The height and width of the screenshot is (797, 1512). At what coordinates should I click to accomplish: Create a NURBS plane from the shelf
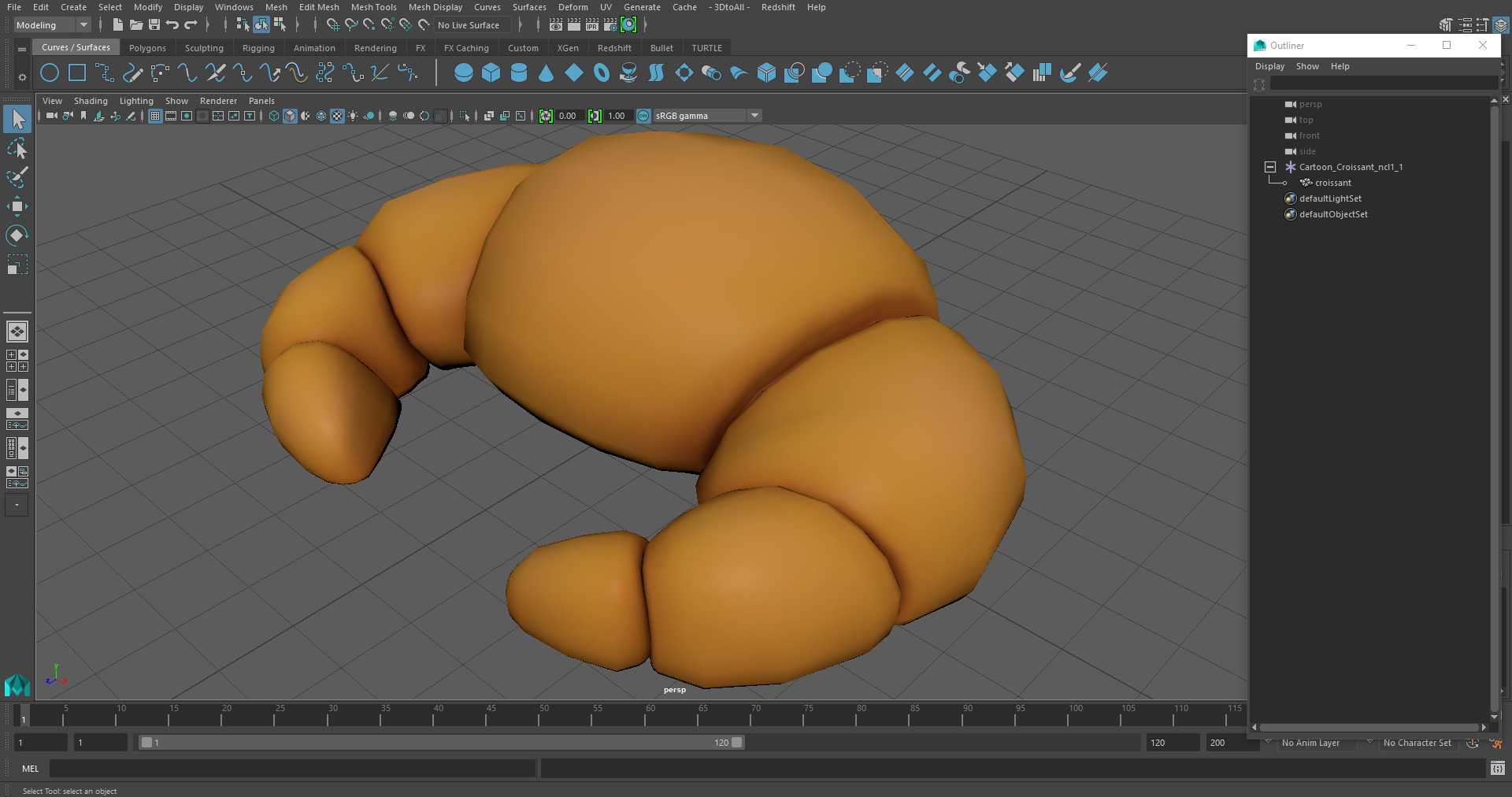click(x=574, y=73)
